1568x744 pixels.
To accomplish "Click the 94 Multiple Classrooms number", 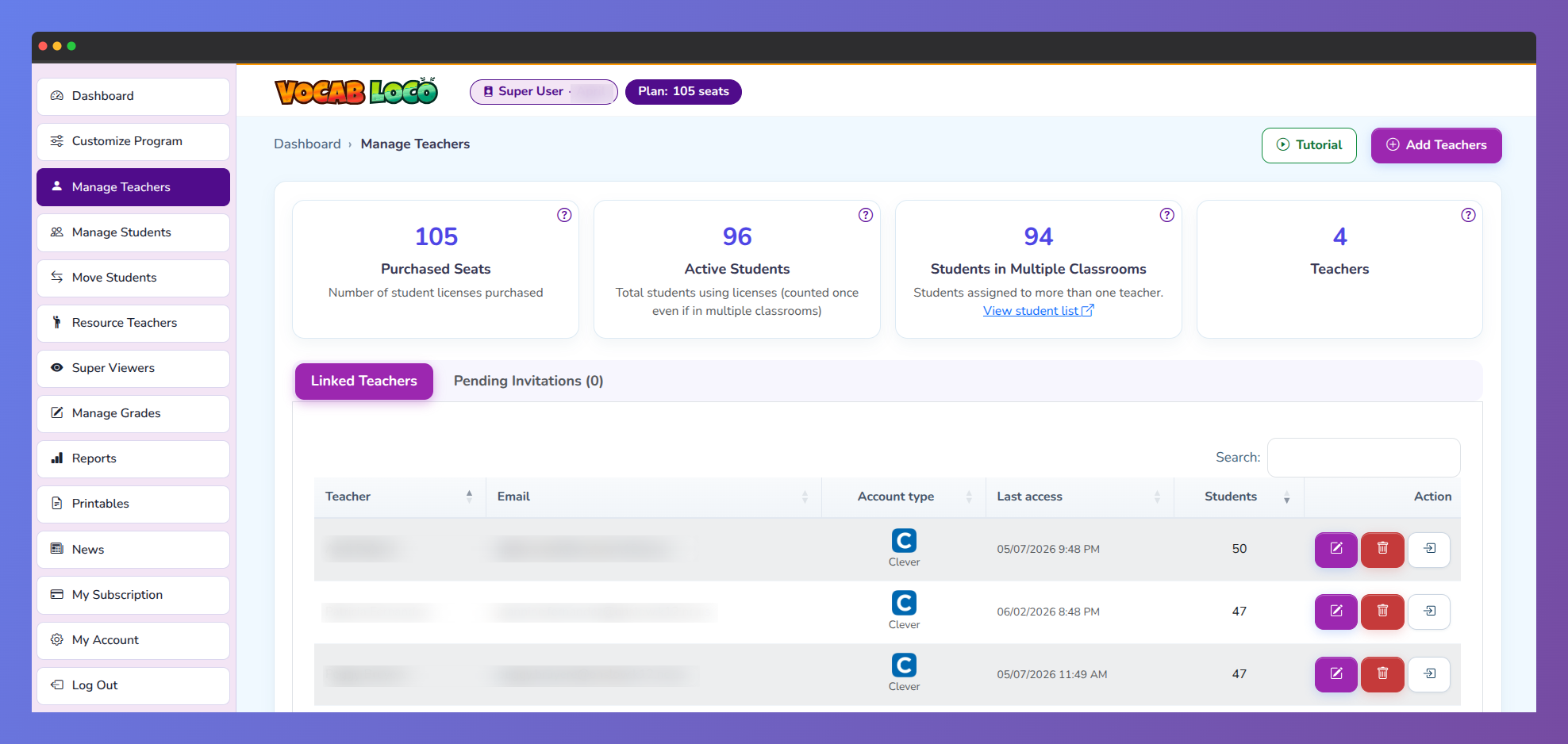I will click(1039, 236).
